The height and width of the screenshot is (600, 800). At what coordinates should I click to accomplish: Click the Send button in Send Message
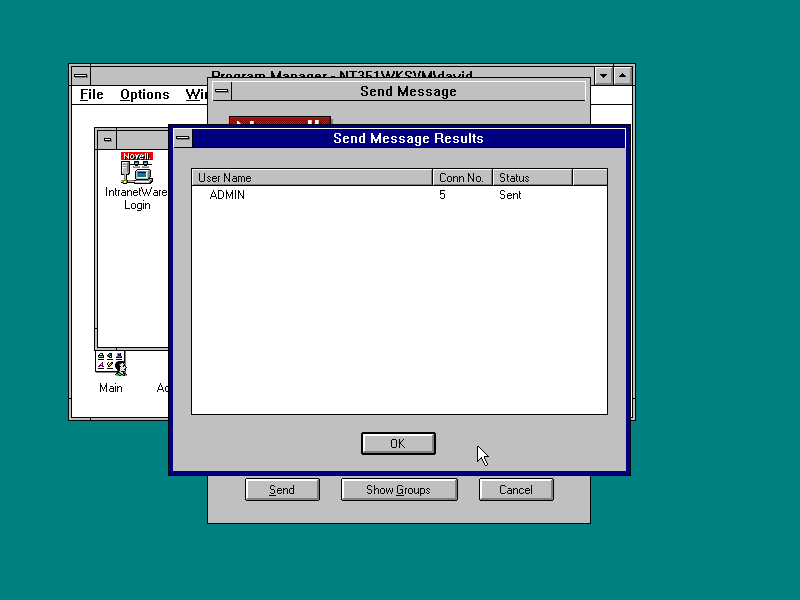(x=282, y=490)
